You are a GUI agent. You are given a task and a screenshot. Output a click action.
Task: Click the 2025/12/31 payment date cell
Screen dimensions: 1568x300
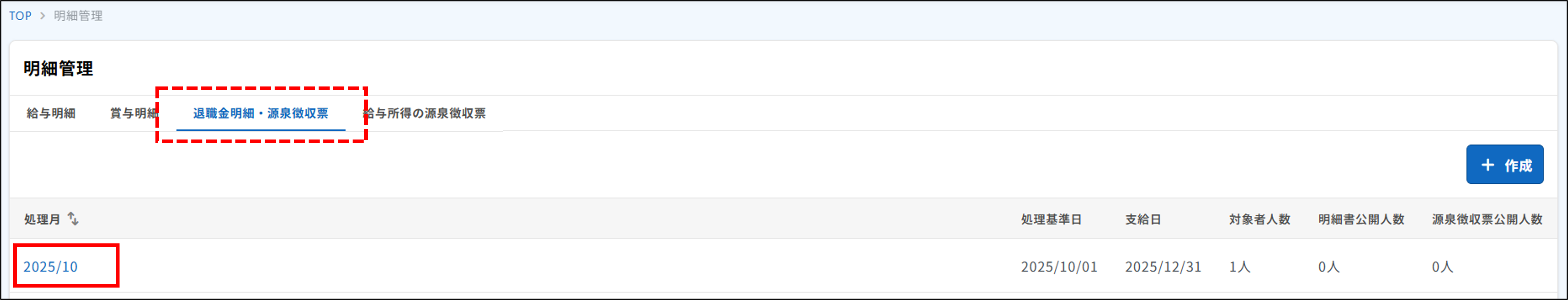coord(1163,267)
